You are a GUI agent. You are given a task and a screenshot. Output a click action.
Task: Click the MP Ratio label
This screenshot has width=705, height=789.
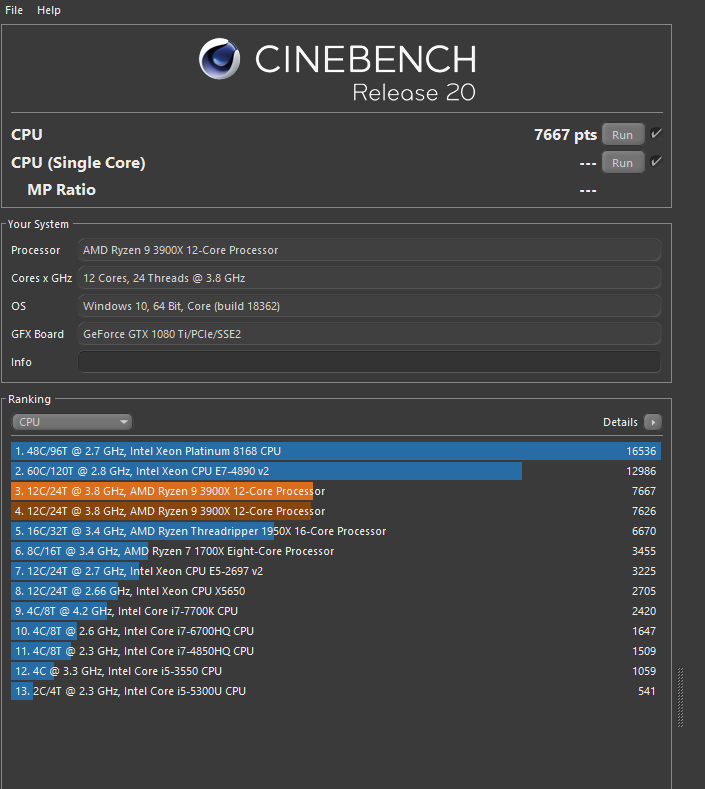[x=61, y=190]
